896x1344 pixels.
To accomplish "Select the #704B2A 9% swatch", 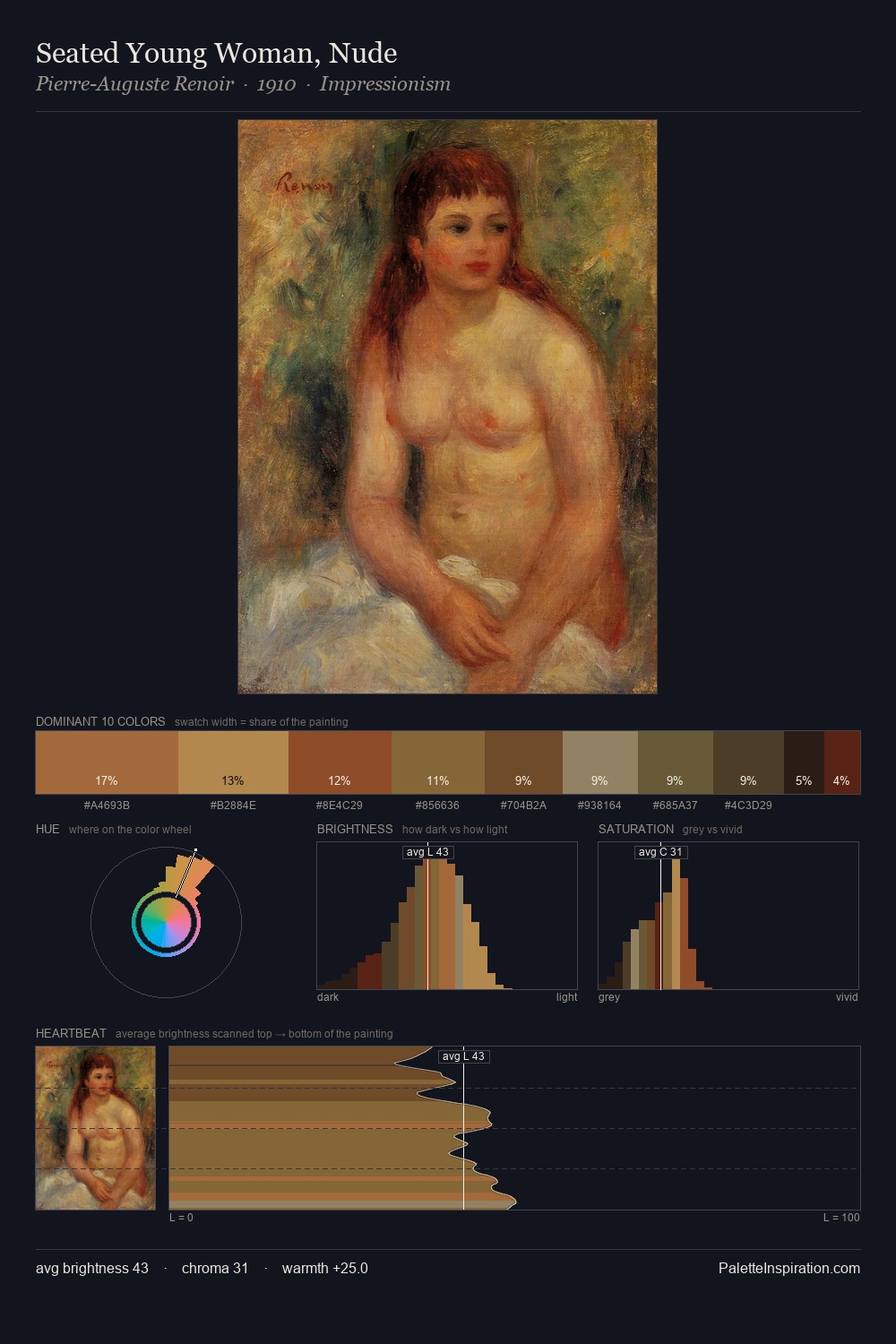I will 523,762.
